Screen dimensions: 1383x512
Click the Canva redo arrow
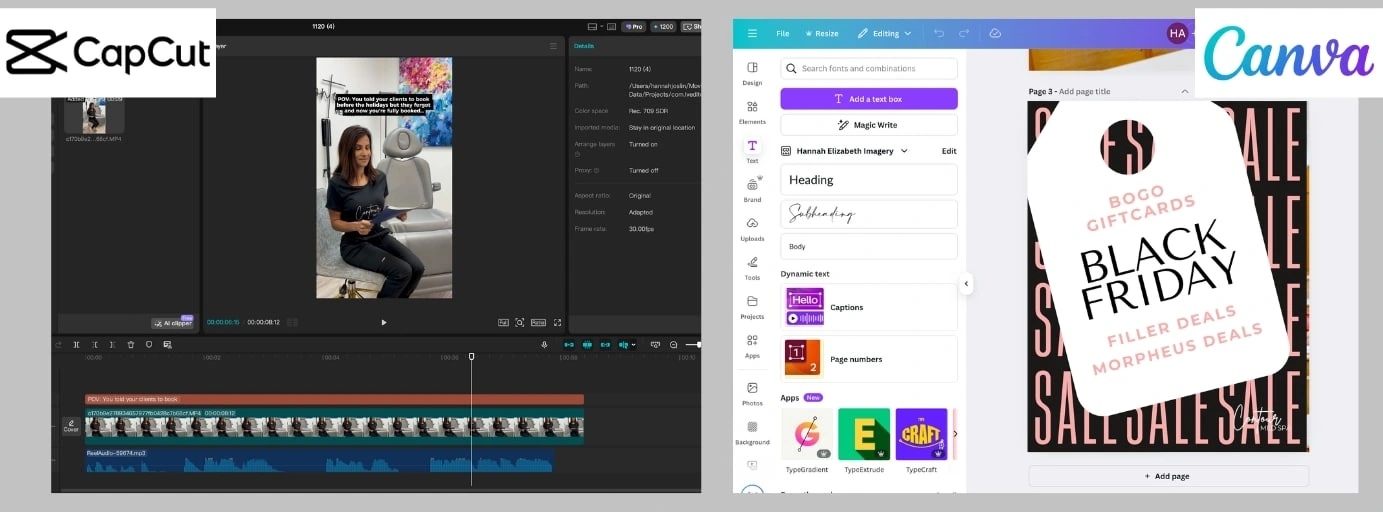pyautogui.click(x=964, y=33)
